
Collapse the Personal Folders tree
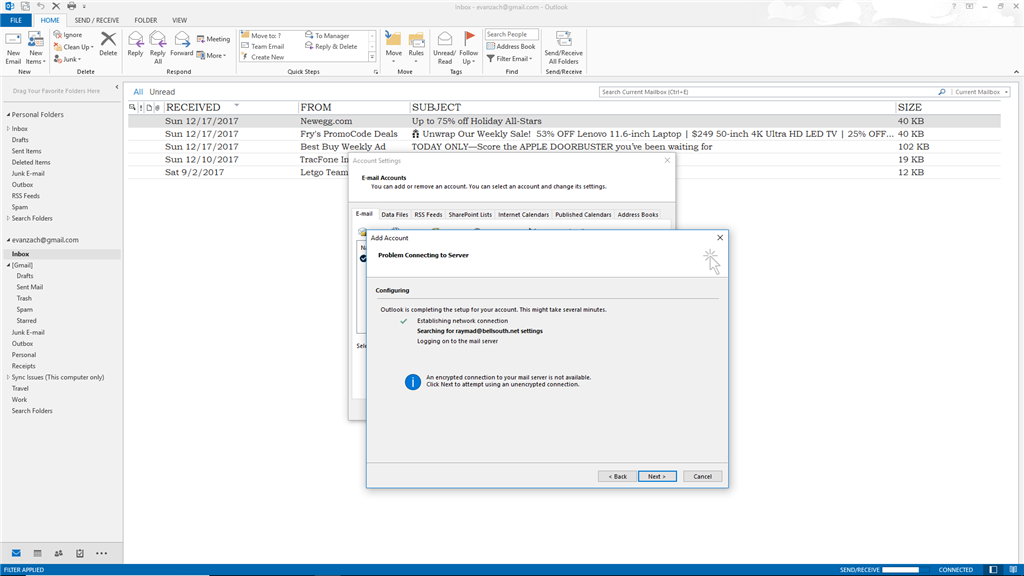8,114
